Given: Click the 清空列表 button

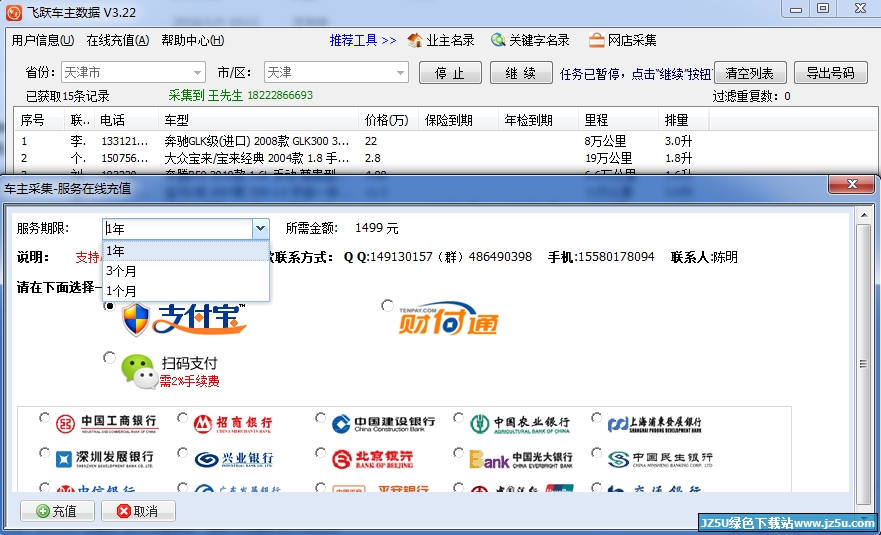Looking at the screenshot, I should (x=750, y=73).
